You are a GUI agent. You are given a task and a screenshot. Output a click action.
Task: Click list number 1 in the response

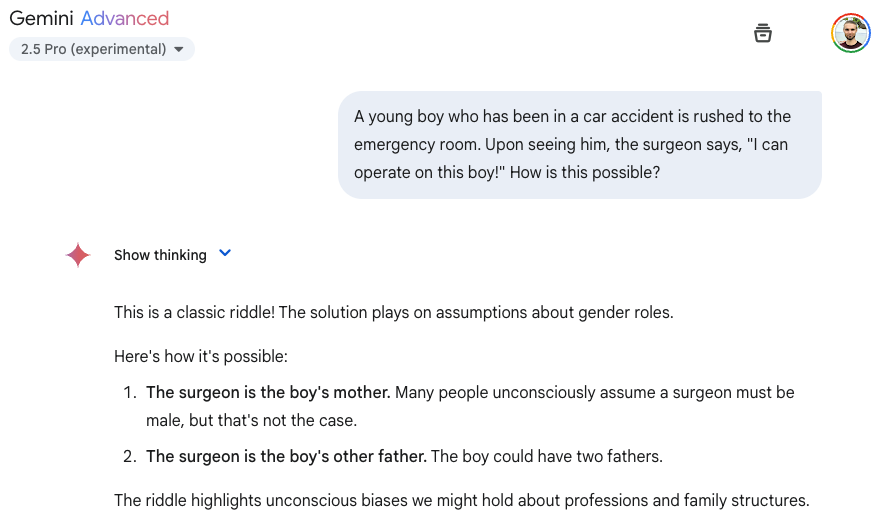129,392
